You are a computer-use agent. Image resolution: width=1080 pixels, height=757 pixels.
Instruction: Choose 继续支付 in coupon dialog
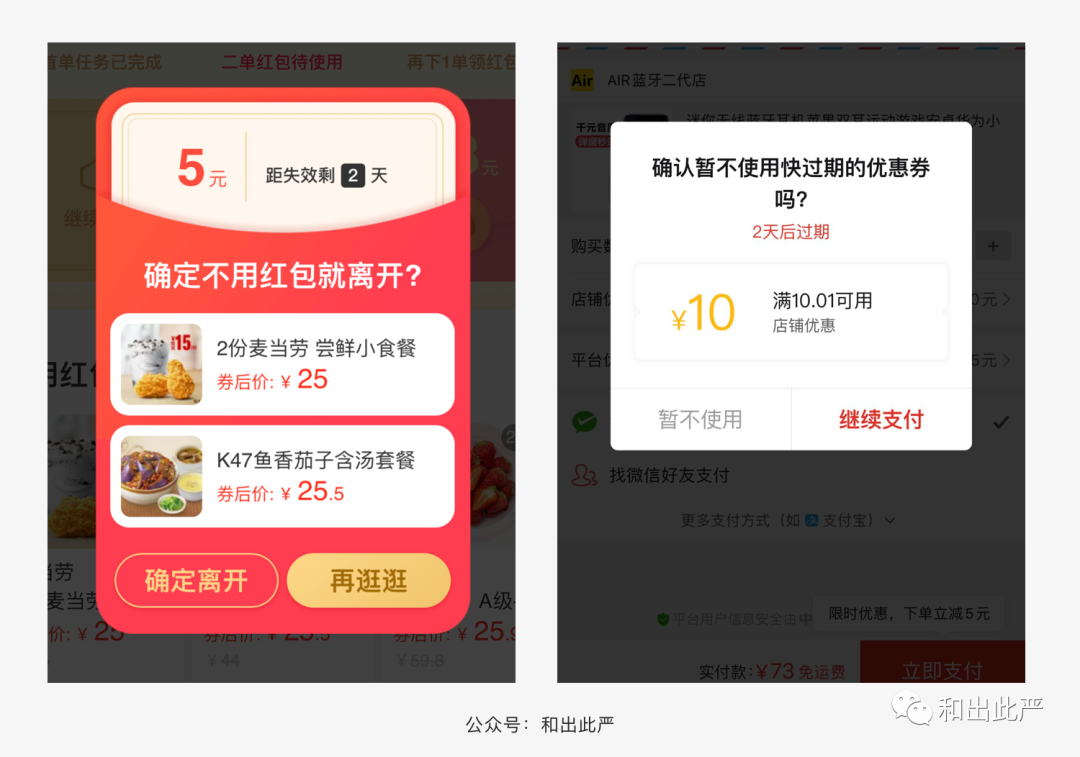882,419
